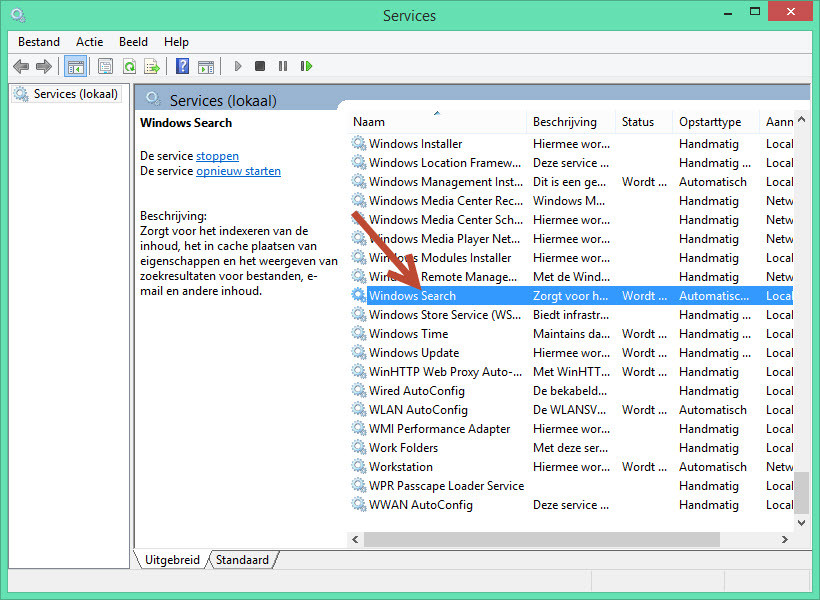Click gear icon beside Windows Management Instrumentation
Screen dimensions: 820x600
coord(359,181)
